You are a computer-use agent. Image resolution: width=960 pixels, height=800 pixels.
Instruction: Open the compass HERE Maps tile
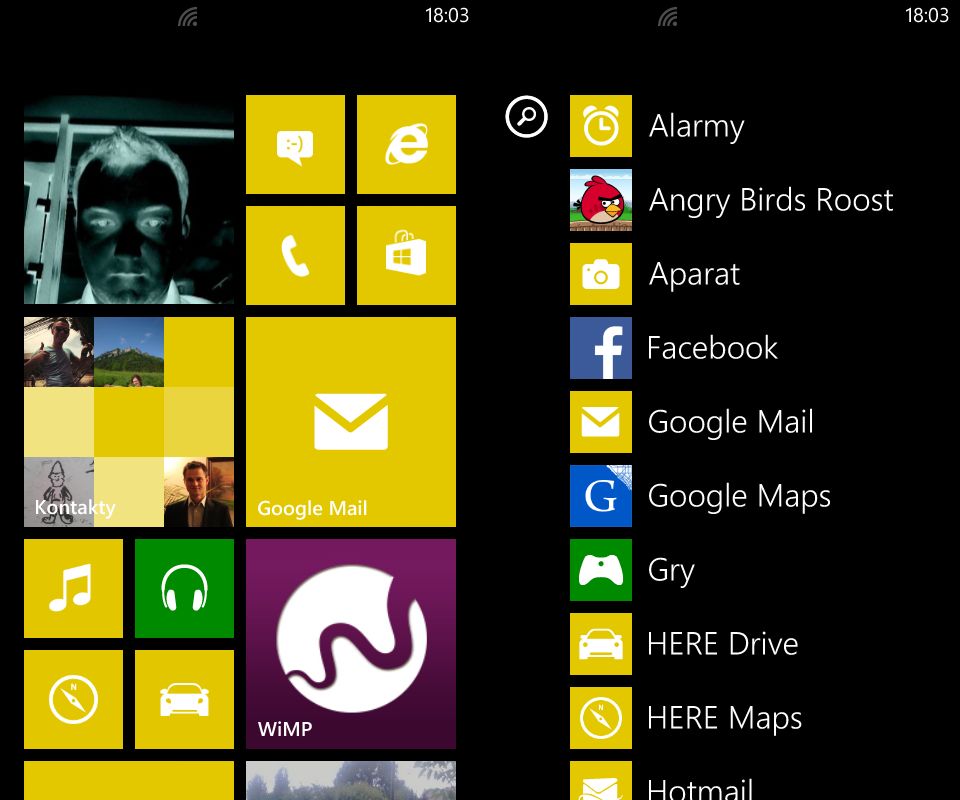73,699
